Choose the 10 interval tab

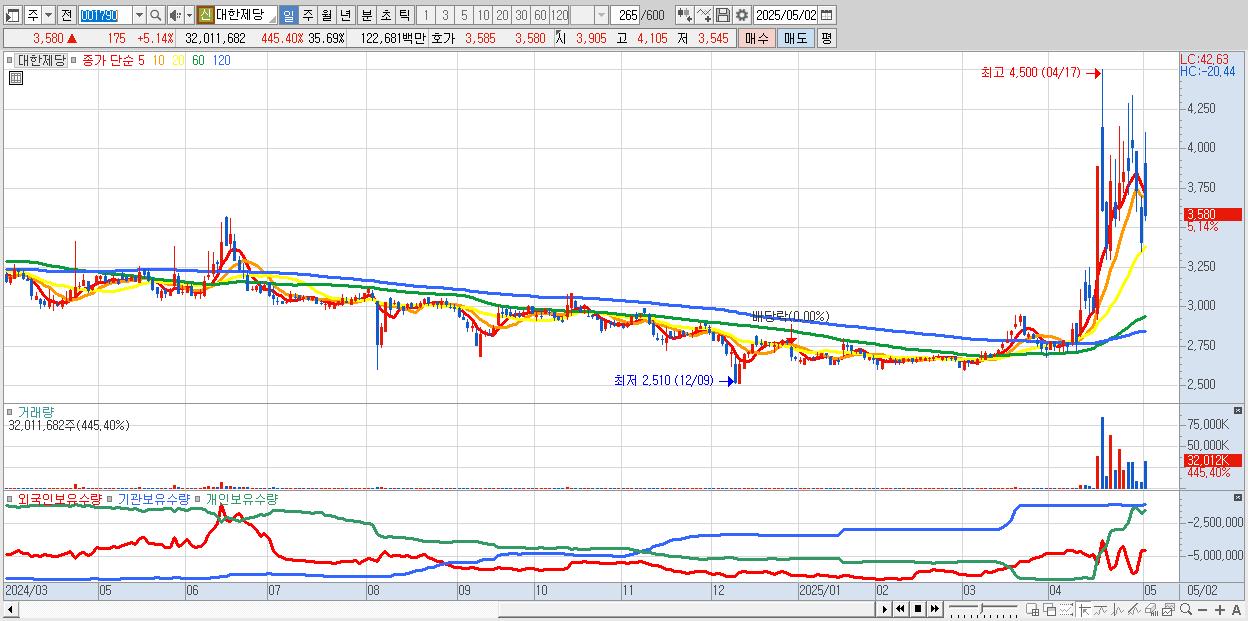(483, 15)
